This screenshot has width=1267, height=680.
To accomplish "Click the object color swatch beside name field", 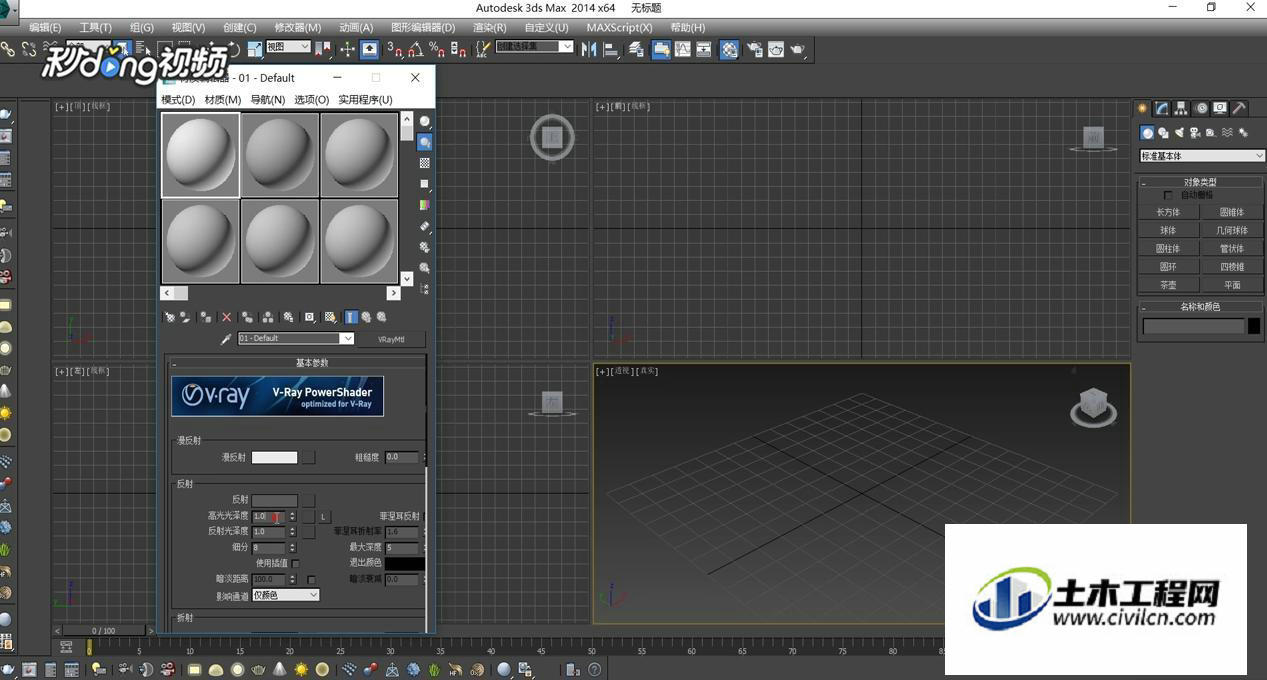I will [x=1254, y=326].
